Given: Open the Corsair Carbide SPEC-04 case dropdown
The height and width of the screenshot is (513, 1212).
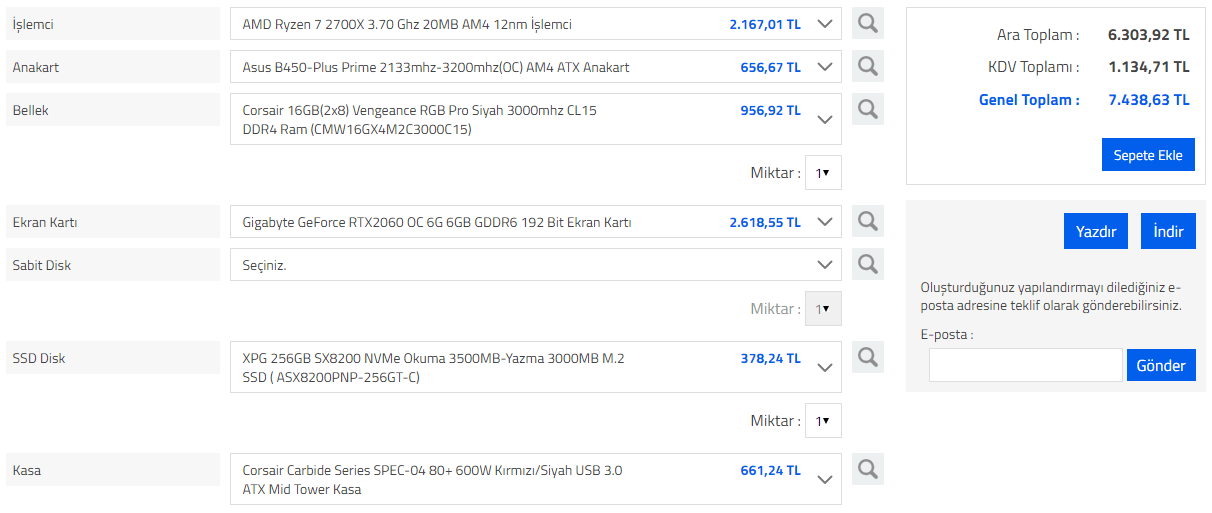Looking at the screenshot, I should click(x=536, y=479).
